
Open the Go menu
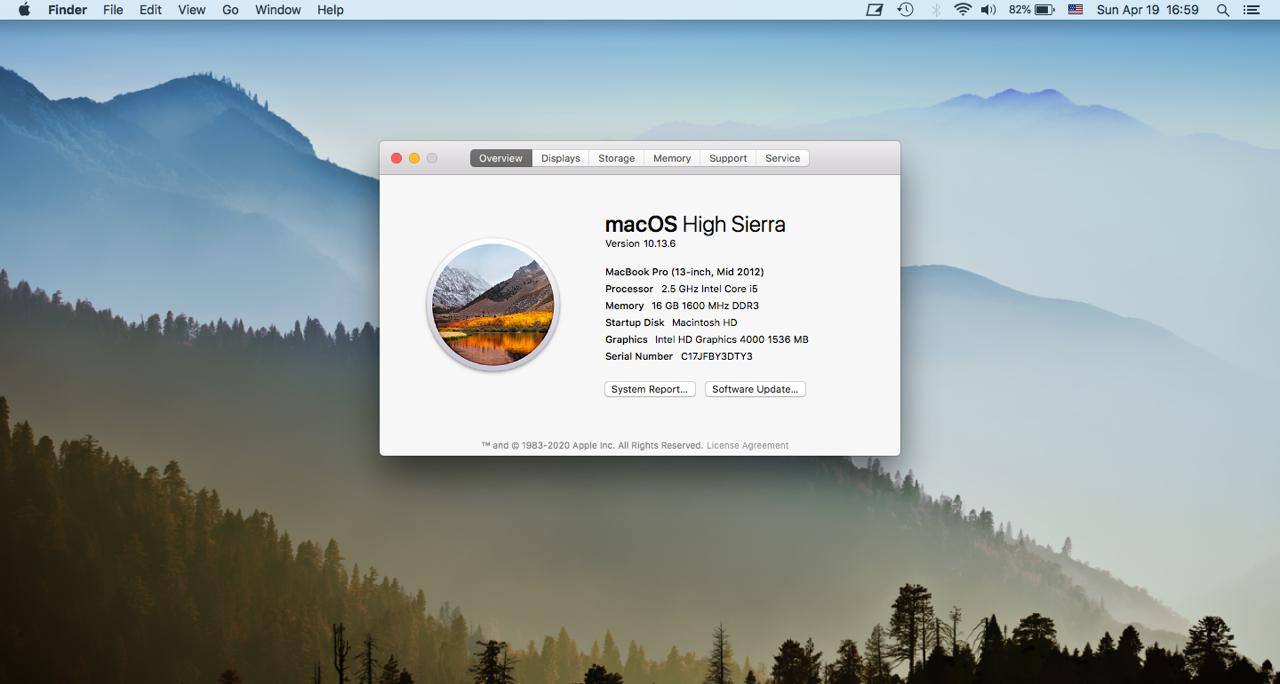click(230, 9)
